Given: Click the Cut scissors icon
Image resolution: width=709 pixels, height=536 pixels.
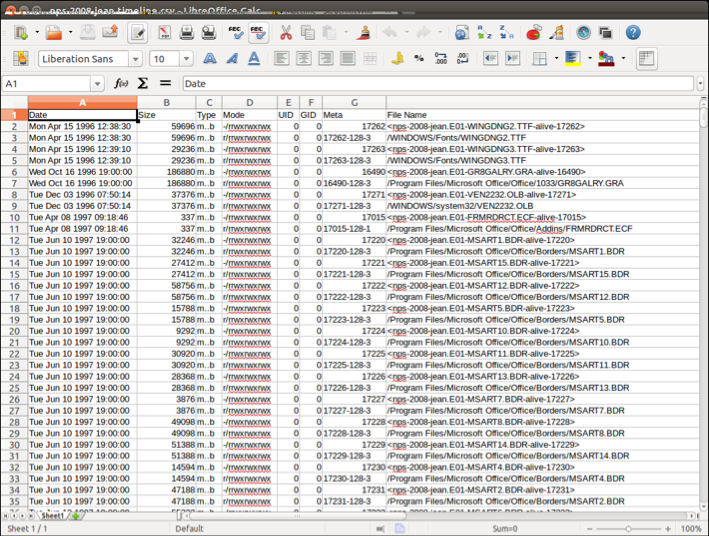Looking at the screenshot, I should coord(286,33).
